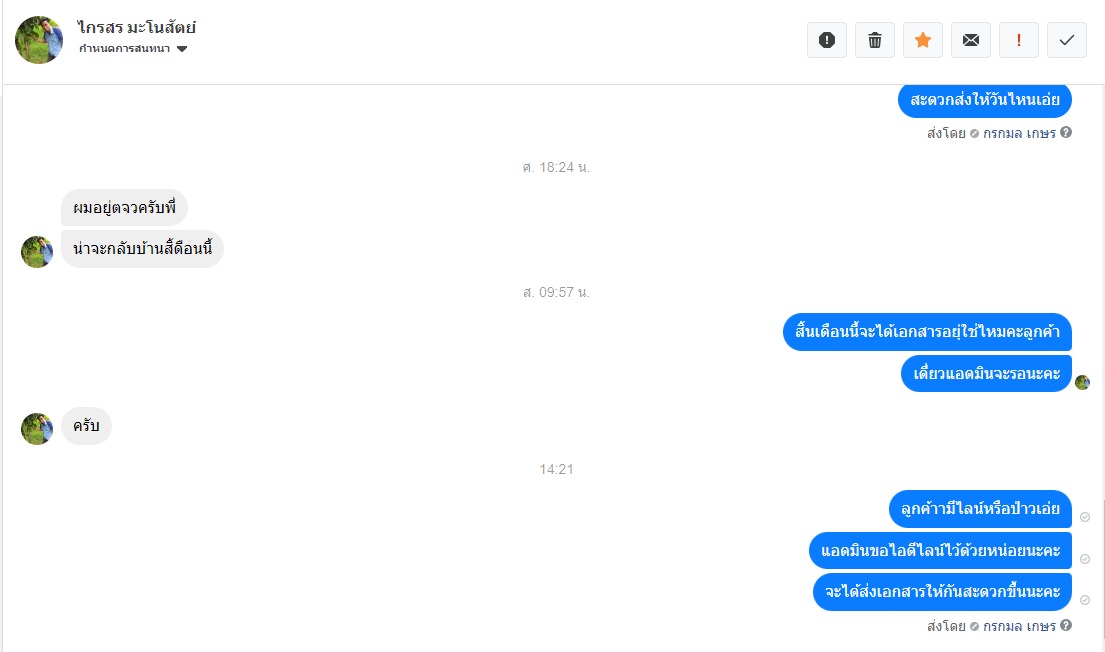This screenshot has width=1105, height=652.
Task: Mark as unread with envelope icon
Action: [970, 40]
